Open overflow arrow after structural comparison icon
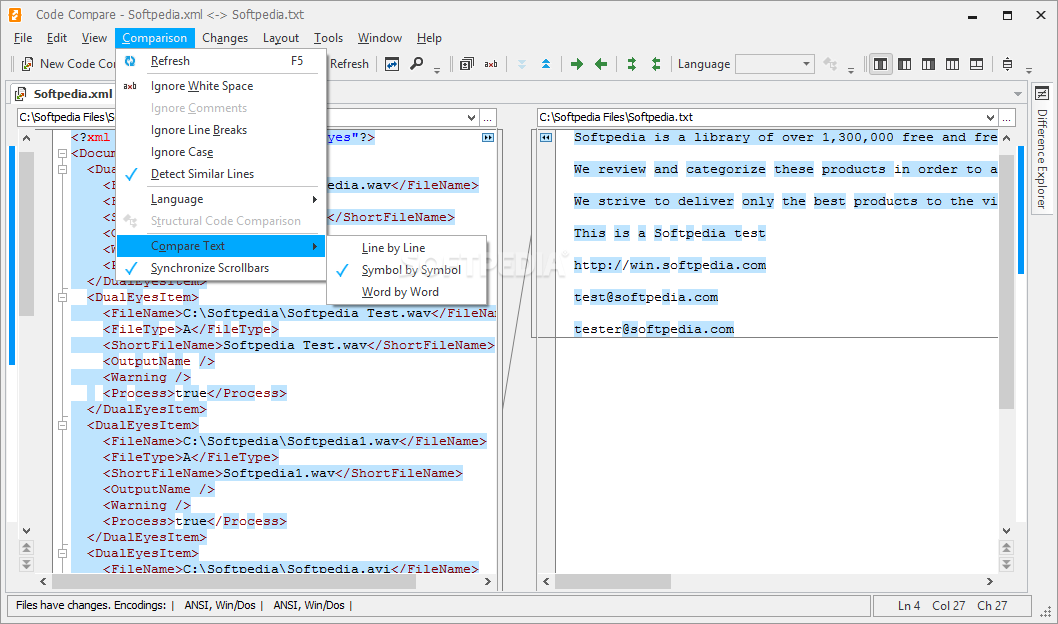Image resolution: width=1058 pixels, height=624 pixels. click(851, 69)
